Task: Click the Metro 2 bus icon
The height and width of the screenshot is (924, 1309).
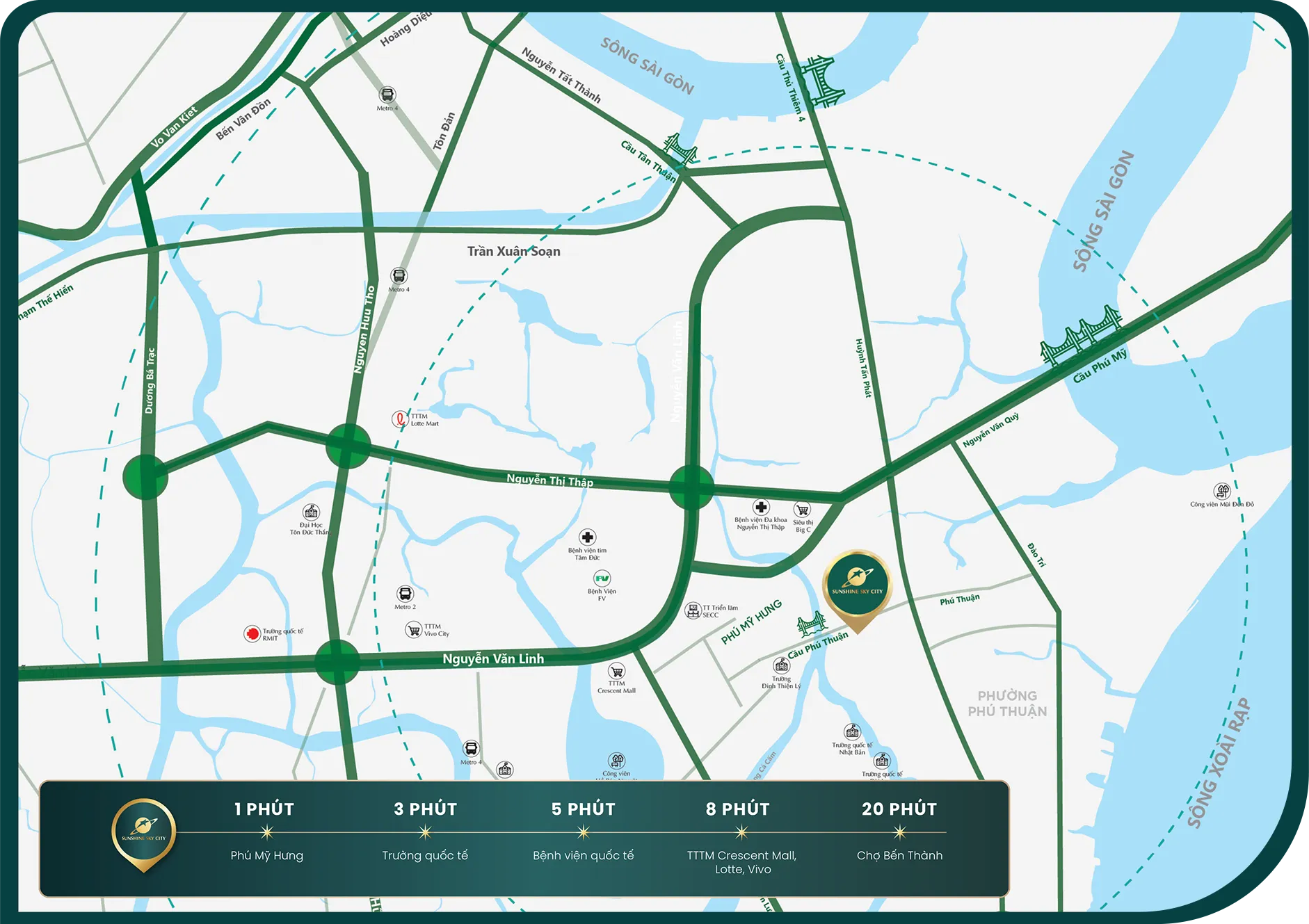Action: (405, 594)
